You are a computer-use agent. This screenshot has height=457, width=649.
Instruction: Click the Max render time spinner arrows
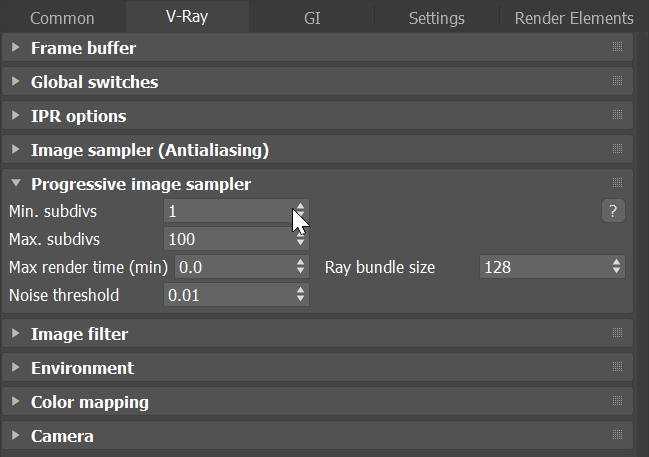pyautogui.click(x=301, y=267)
